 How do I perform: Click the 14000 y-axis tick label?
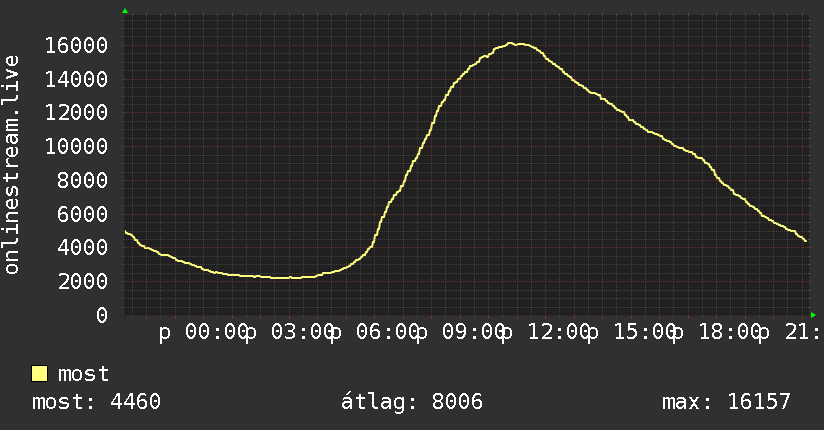(76, 79)
